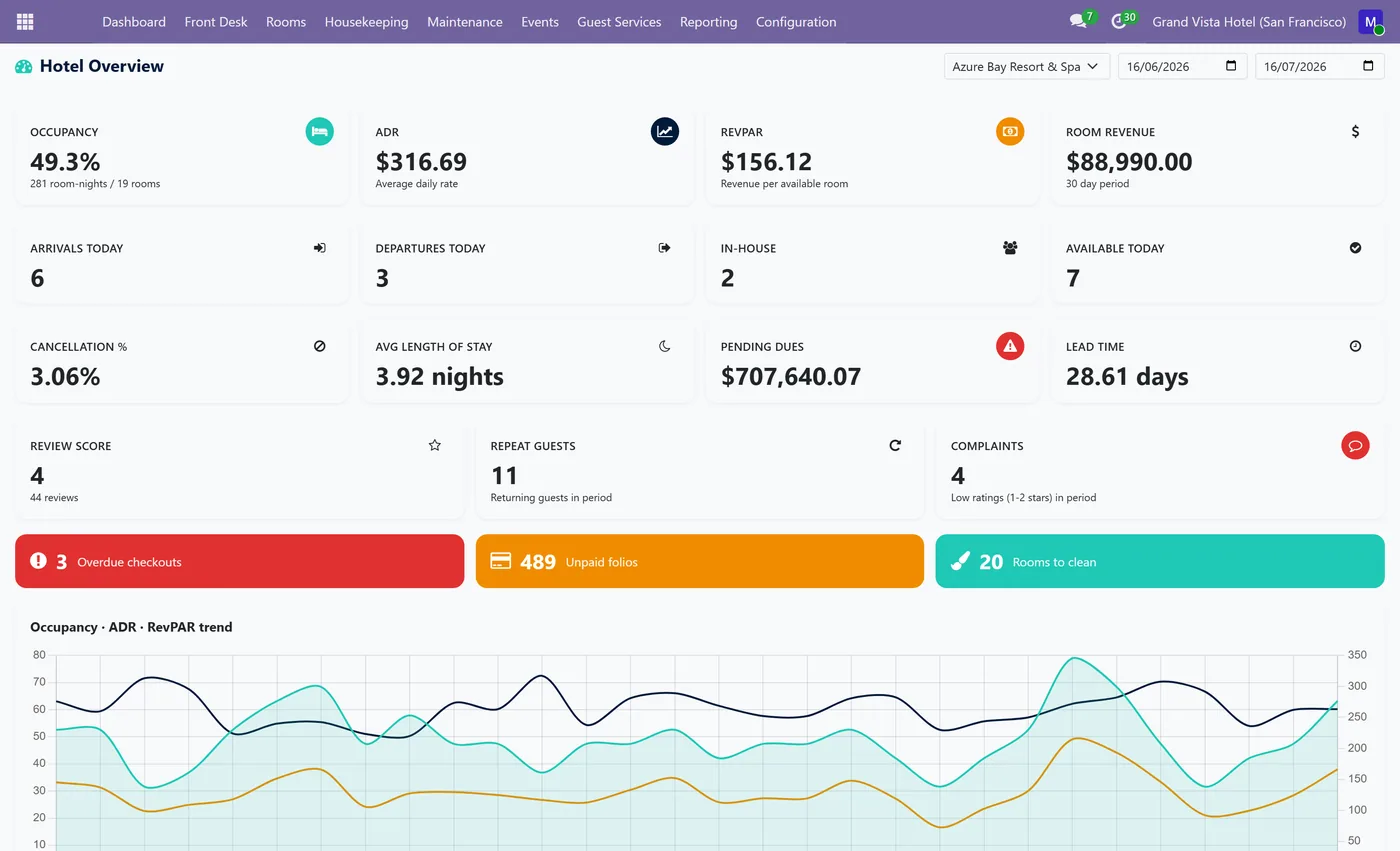Viewport: 1400px width, 851px height.
Task: Click '281 room-nights / 19 rooms' text
Action: pos(95,183)
